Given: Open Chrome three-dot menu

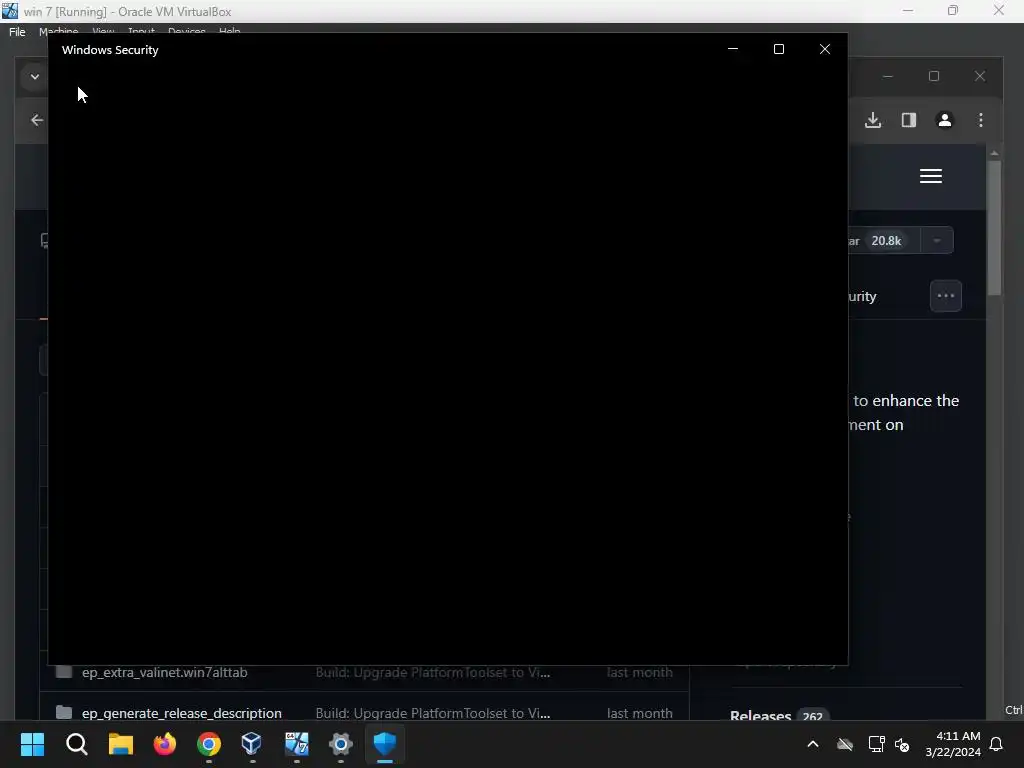Looking at the screenshot, I should point(981,120).
